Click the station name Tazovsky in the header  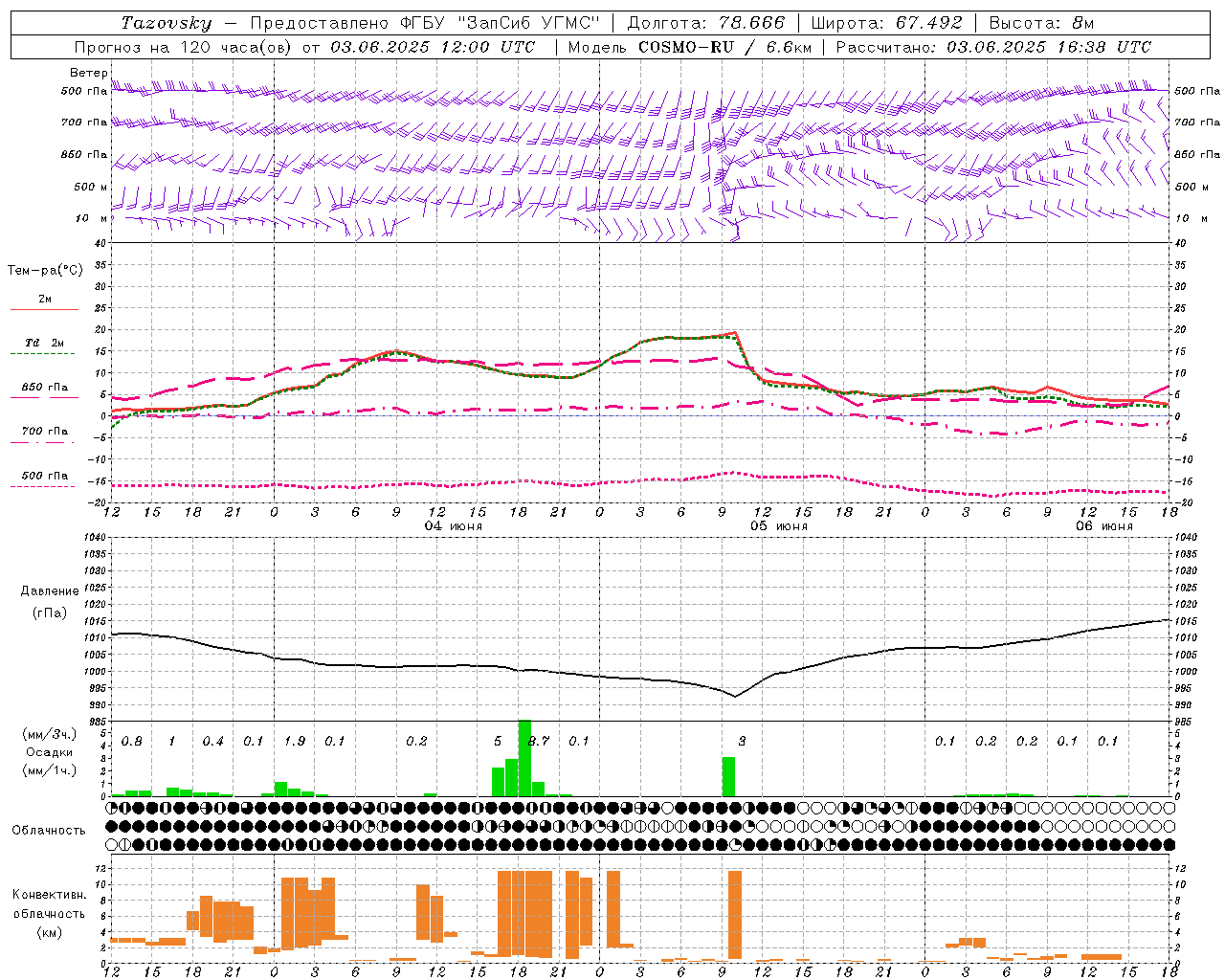coord(167,23)
